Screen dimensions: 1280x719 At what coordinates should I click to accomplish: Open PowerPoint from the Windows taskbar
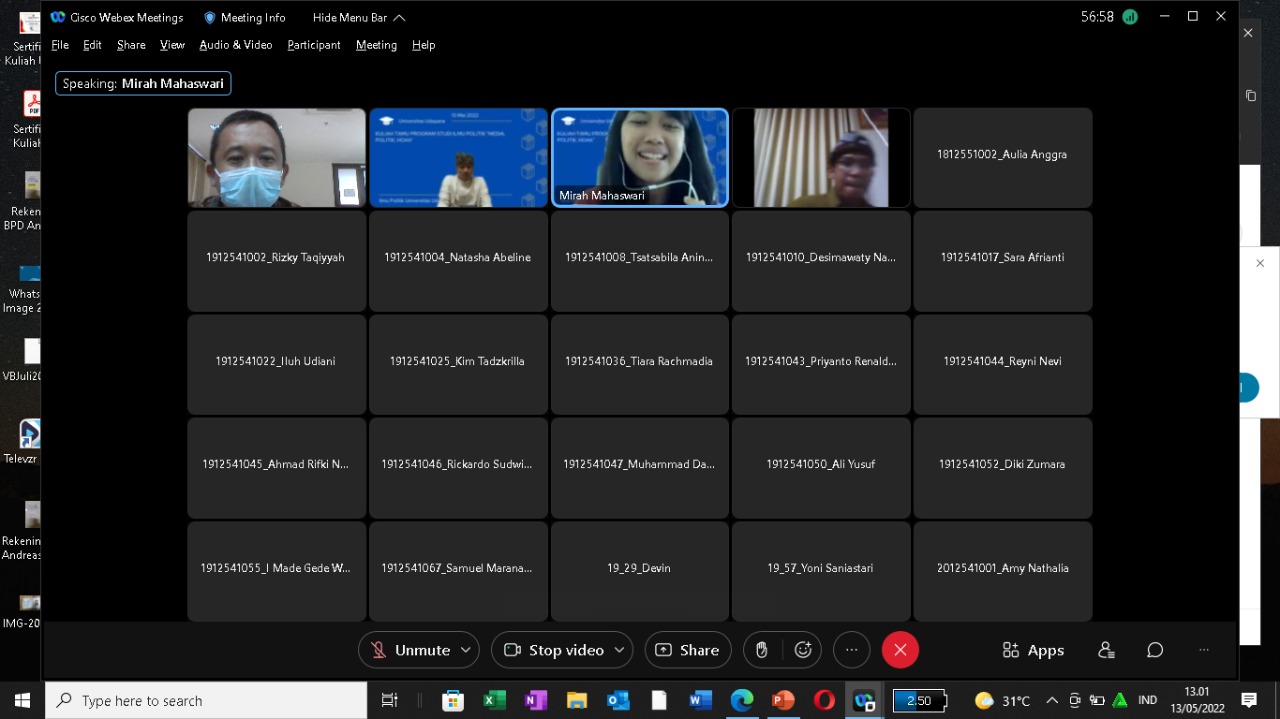(783, 700)
